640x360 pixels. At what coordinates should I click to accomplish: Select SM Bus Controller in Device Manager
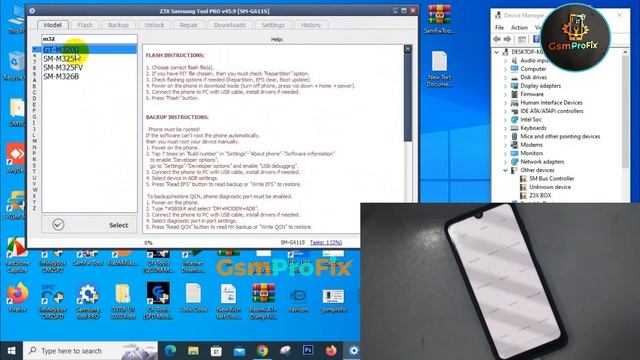click(x=551, y=179)
